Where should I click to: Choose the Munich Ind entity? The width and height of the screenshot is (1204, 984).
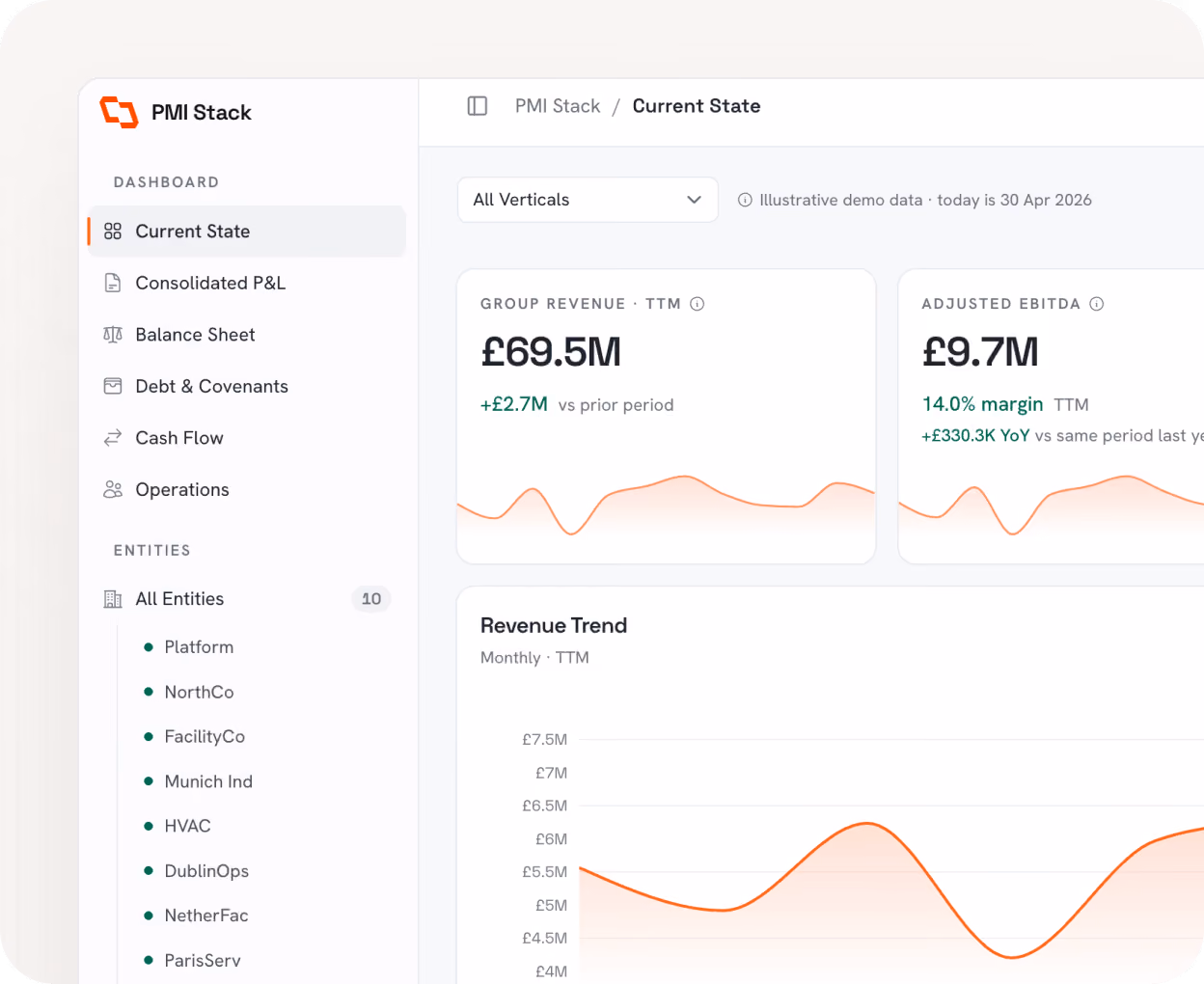tap(208, 781)
